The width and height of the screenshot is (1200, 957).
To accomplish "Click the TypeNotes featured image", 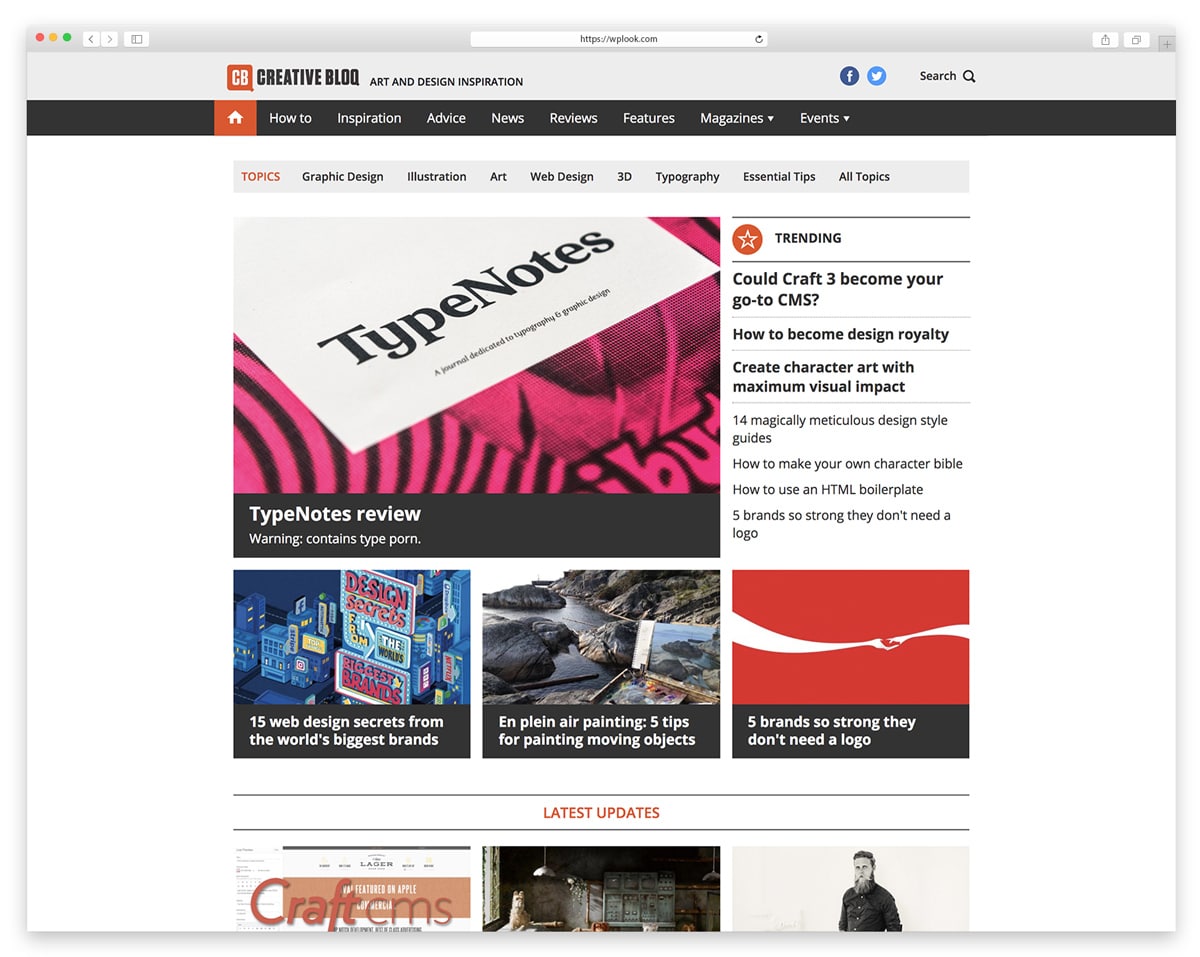I will 476,355.
